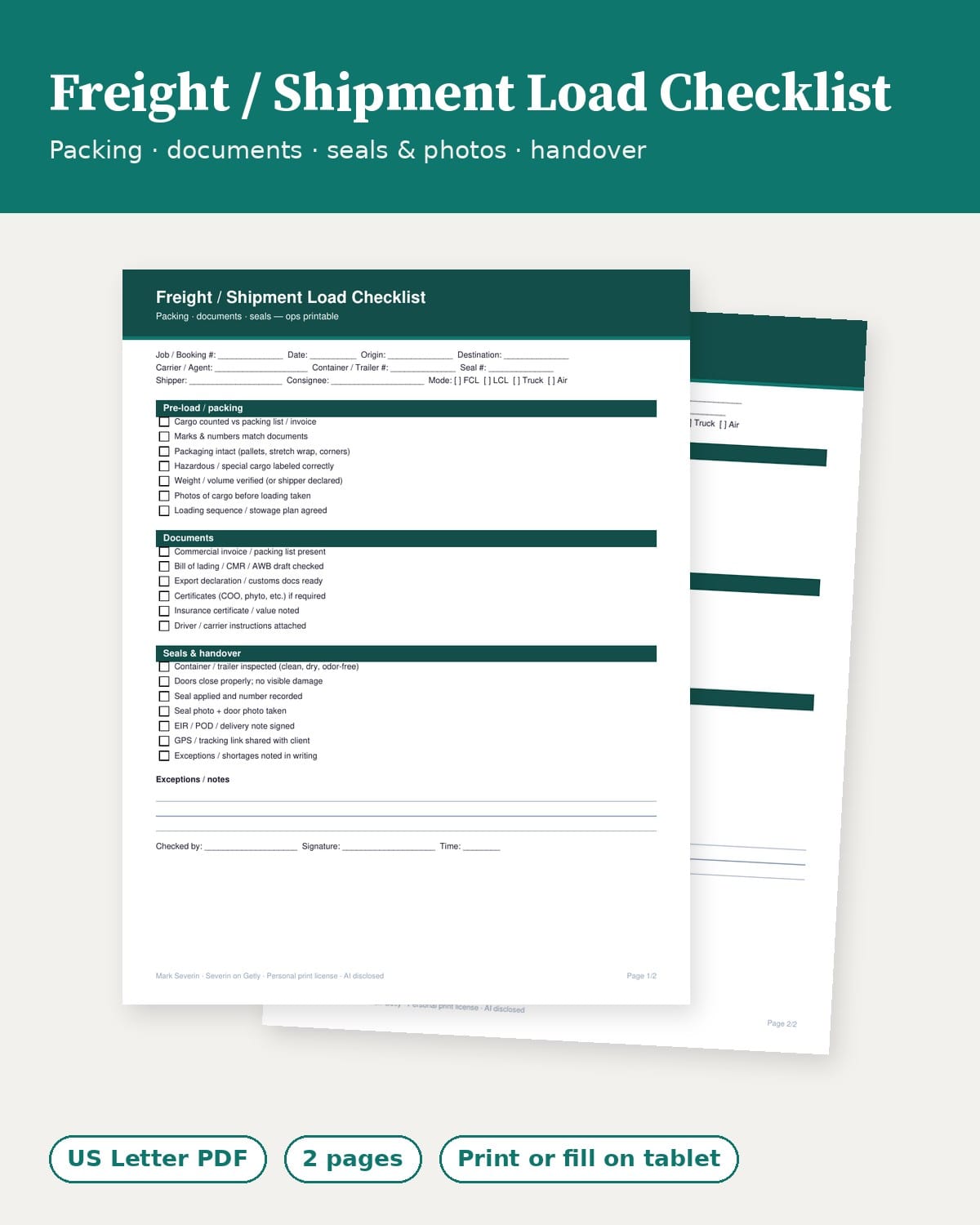The image size is (980, 1225).
Task: Tick 'Driver / carrier instructions attached' checkbox
Action: [164, 626]
